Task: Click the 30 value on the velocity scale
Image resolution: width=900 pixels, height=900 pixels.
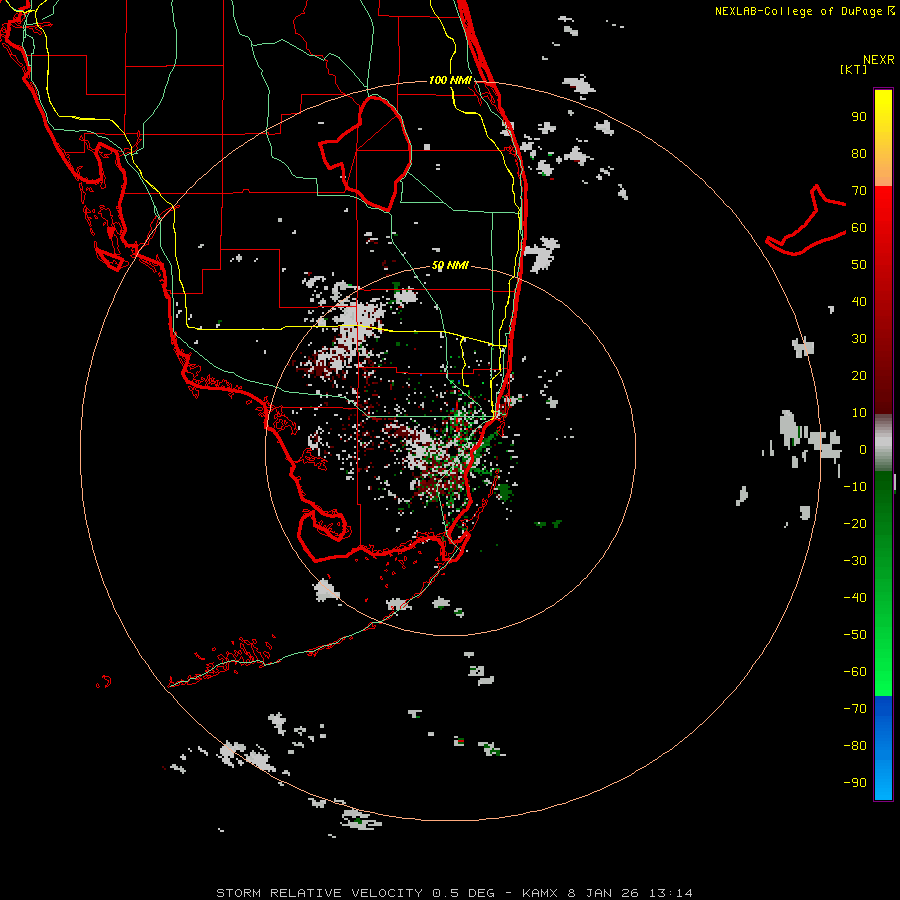Action: pos(859,339)
